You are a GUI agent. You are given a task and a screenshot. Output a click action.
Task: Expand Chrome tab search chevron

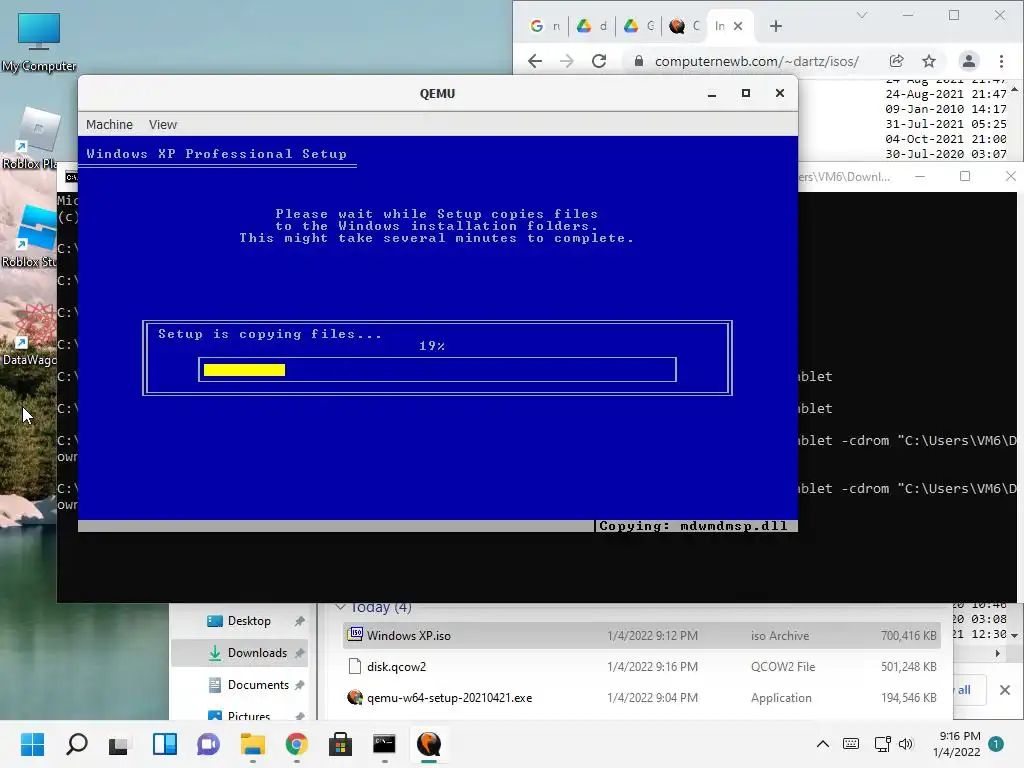point(862,15)
